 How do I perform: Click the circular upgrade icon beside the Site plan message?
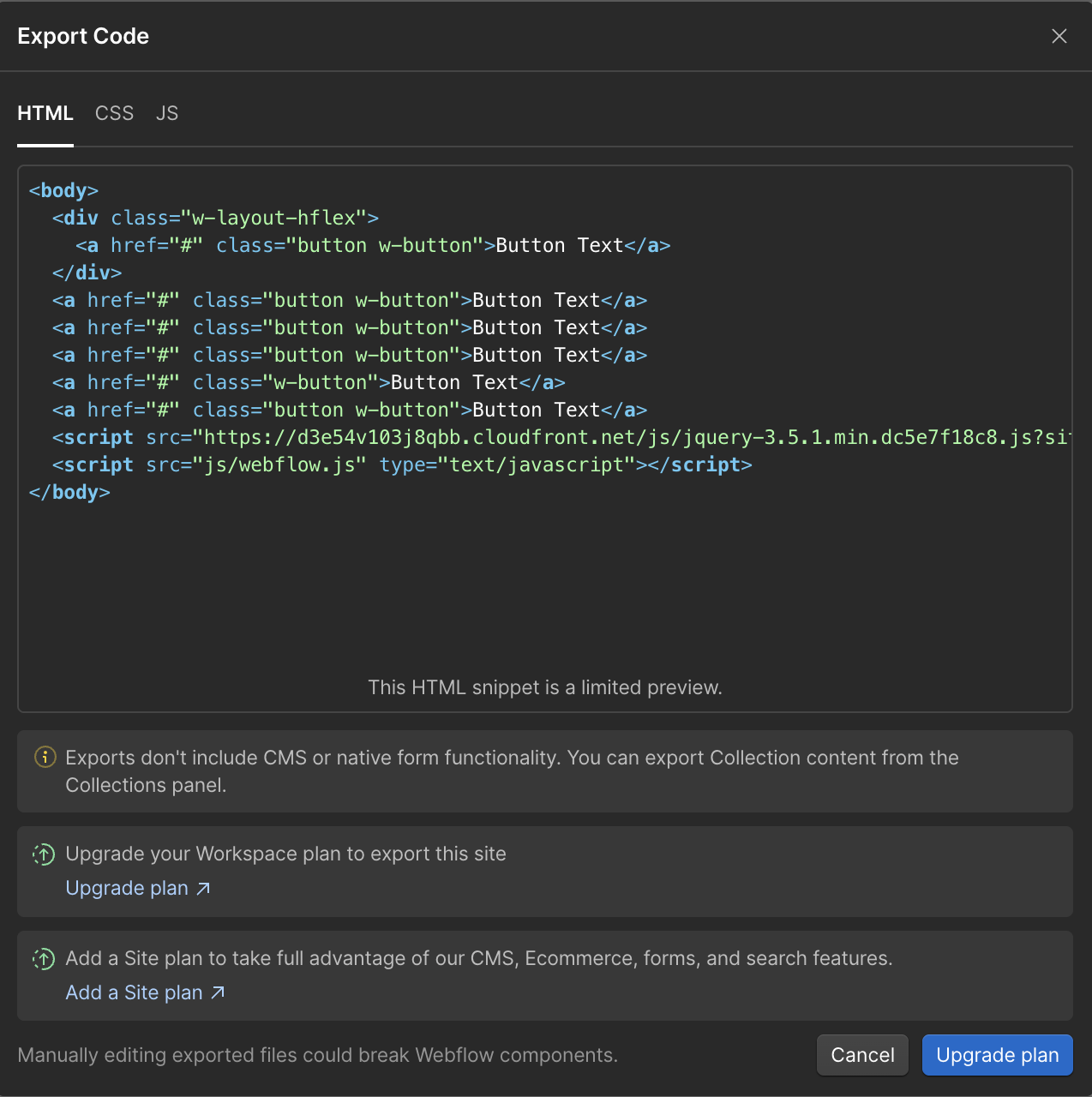[x=43, y=958]
